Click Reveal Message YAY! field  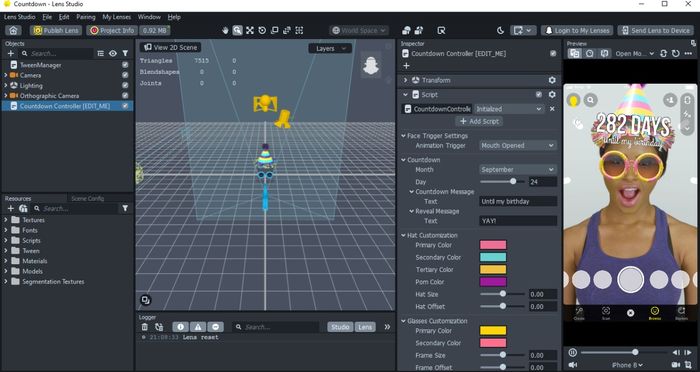pyautogui.click(x=518, y=221)
